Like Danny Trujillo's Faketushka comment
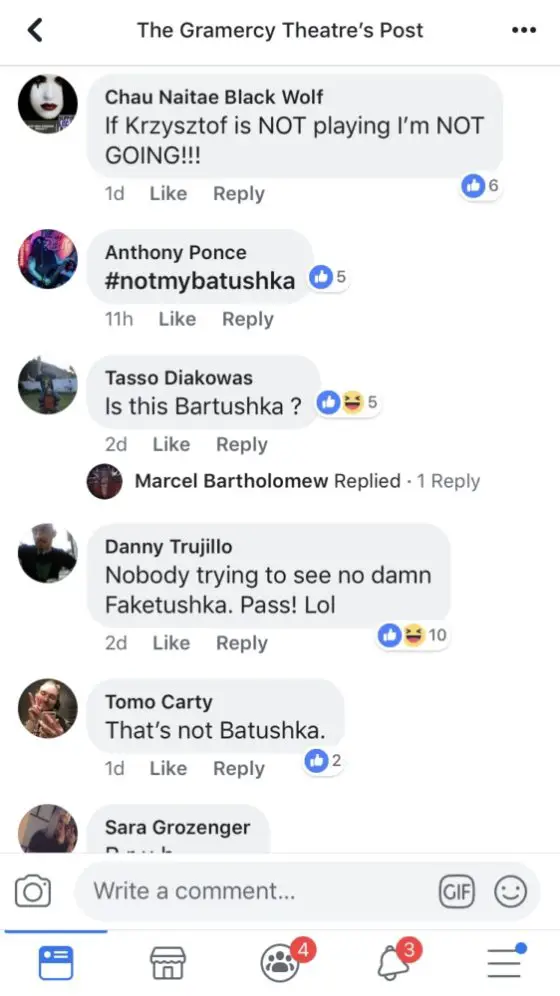The width and height of the screenshot is (560, 996). (171, 643)
